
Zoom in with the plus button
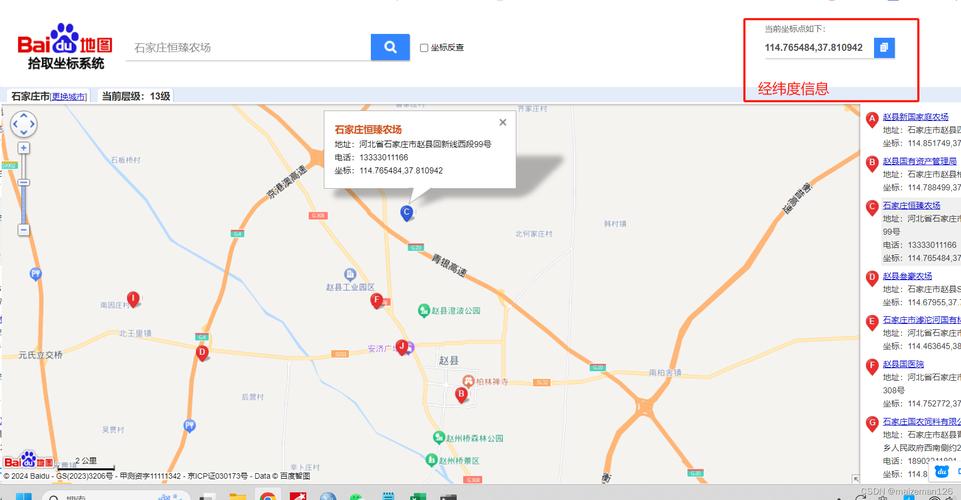(x=23, y=148)
